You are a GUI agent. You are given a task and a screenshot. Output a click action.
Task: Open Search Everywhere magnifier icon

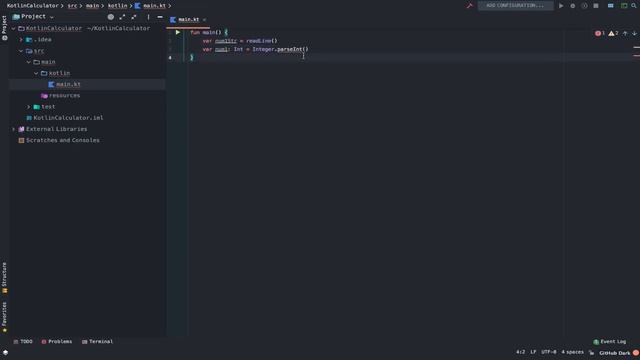634,6
